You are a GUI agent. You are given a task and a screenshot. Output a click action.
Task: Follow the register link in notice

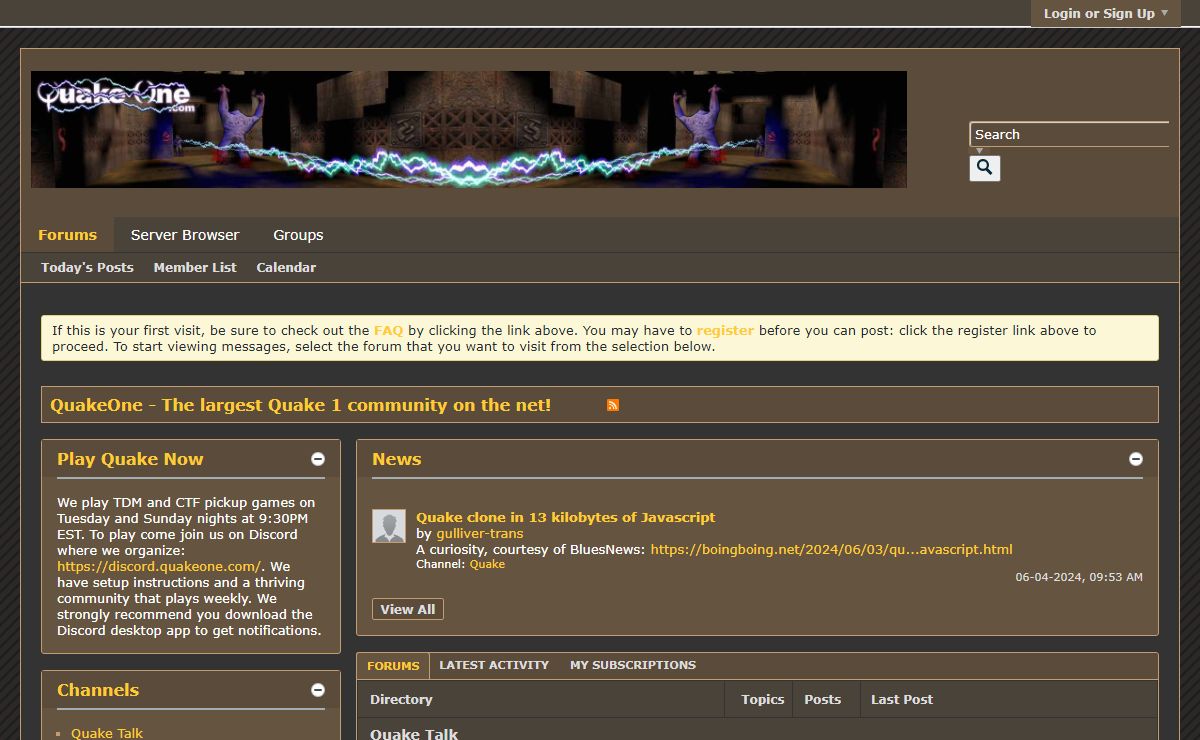pyautogui.click(x=725, y=330)
